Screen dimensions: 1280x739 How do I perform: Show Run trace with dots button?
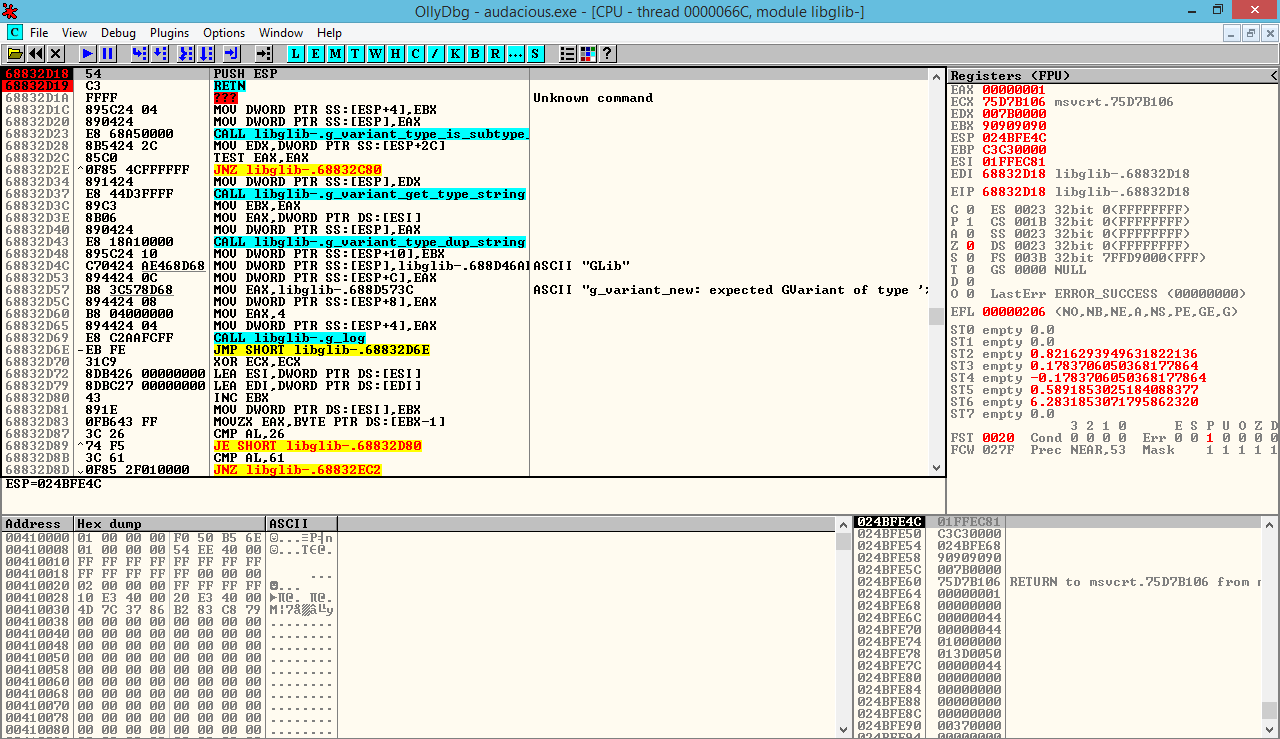tap(516, 53)
